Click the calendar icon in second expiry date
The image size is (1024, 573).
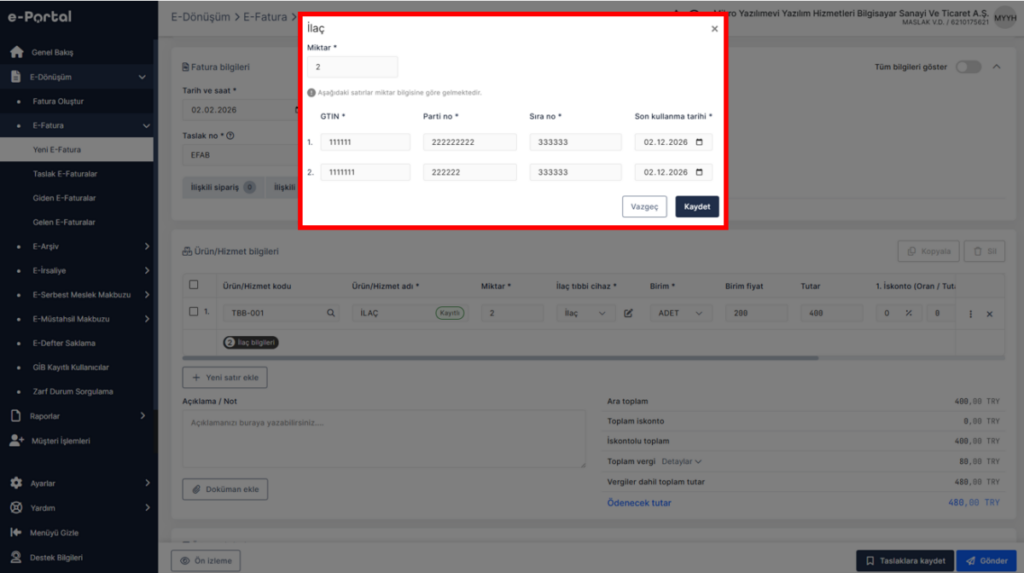coord(699,172)
